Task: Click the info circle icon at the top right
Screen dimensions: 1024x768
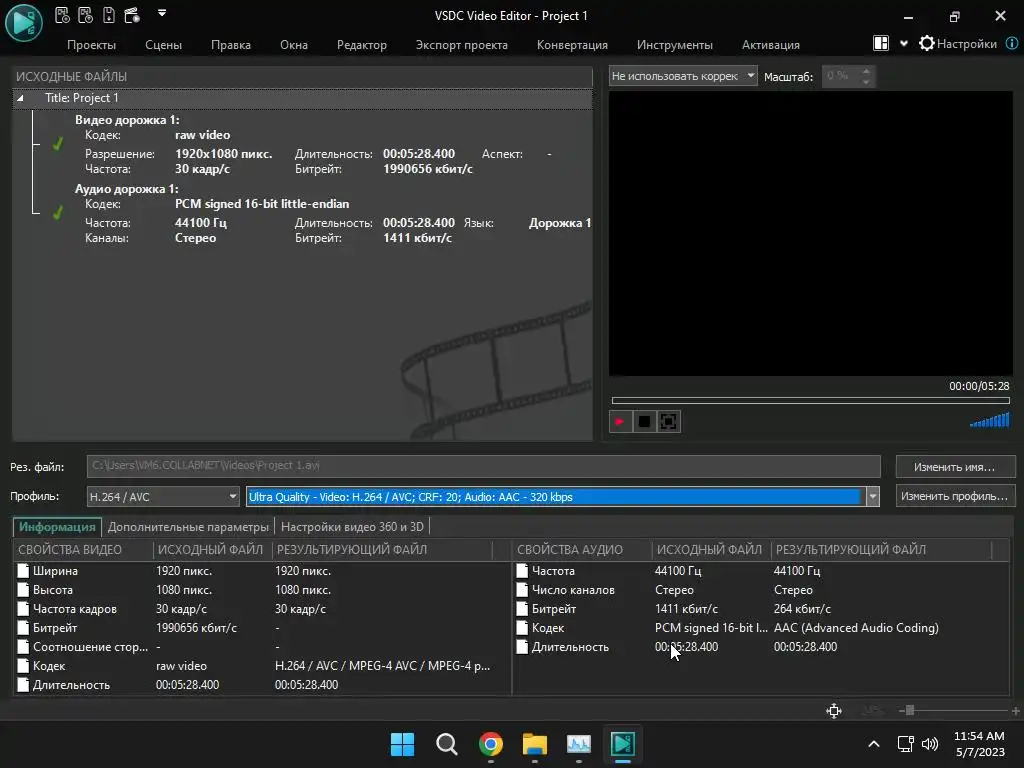Action: [1012, 43]
